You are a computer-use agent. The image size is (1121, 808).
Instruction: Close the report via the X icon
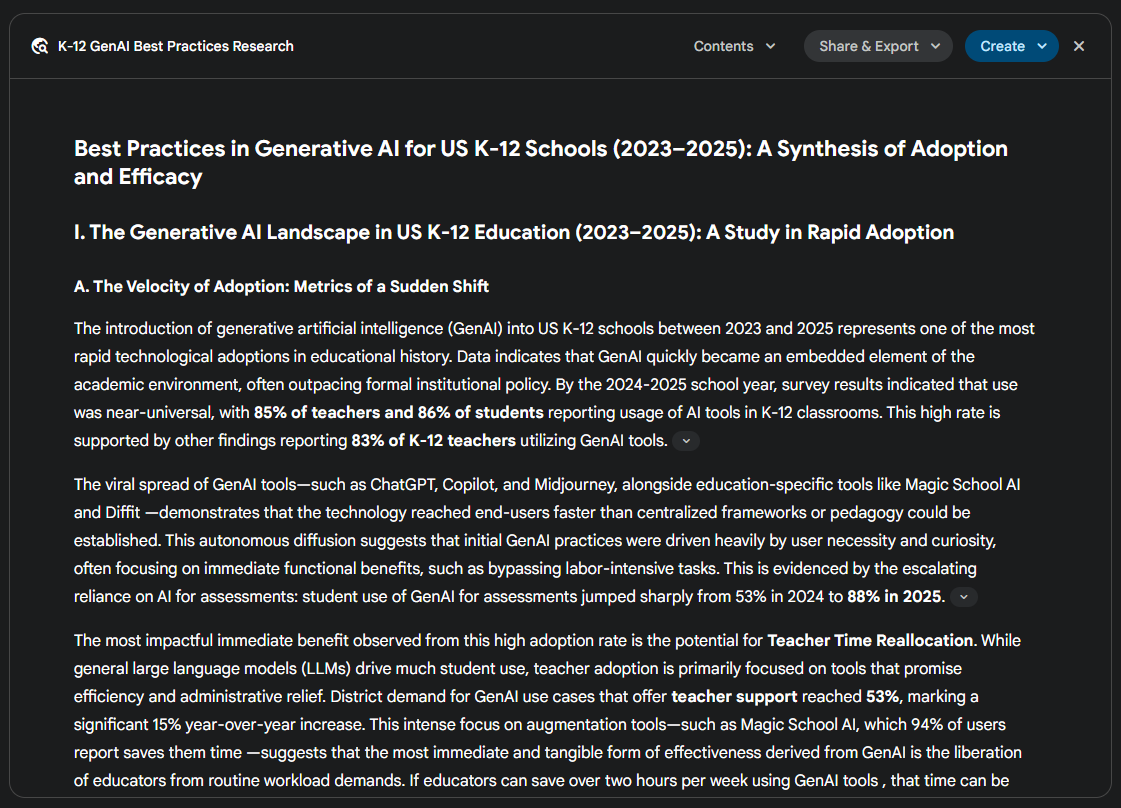[1078, 46]
